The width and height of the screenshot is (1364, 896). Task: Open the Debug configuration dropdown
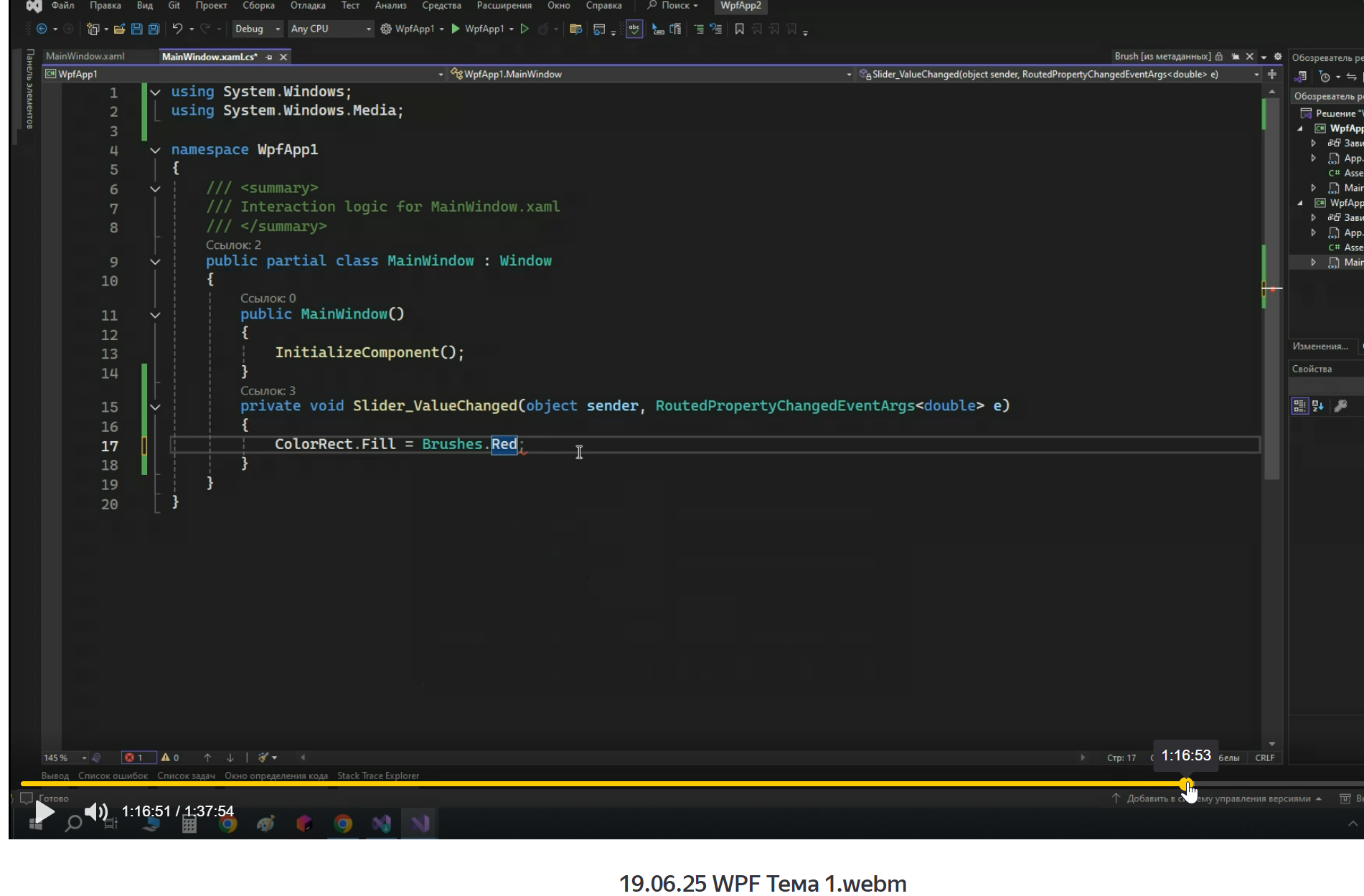pos(257,29)
